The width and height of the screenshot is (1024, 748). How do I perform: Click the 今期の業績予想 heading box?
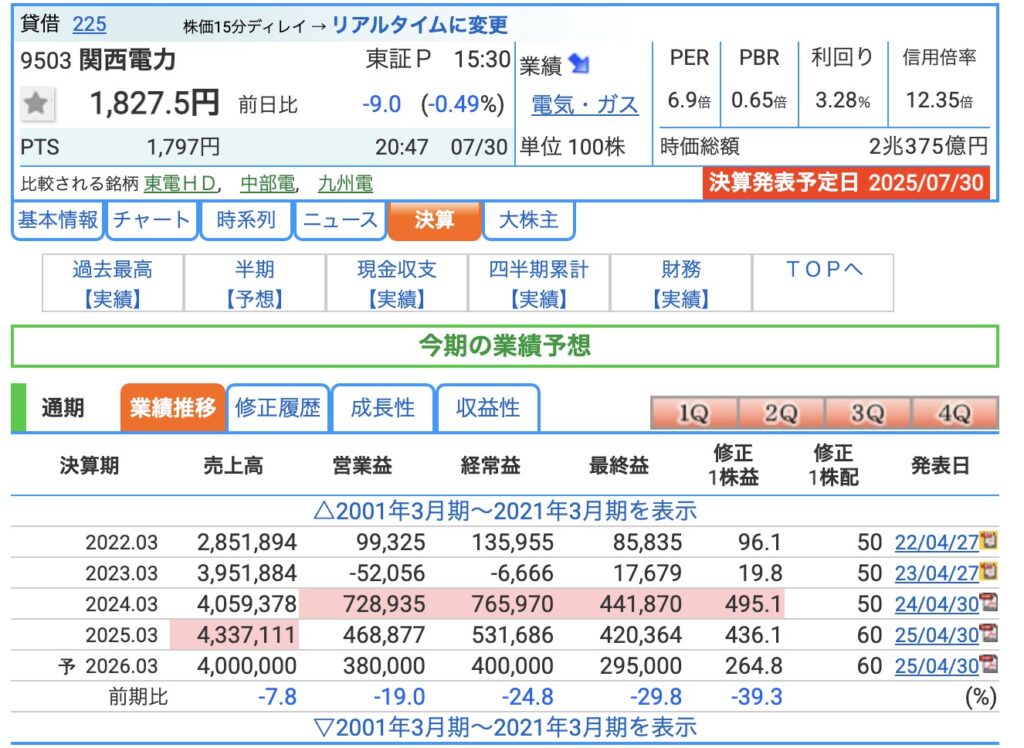click(x=505, y=346)
